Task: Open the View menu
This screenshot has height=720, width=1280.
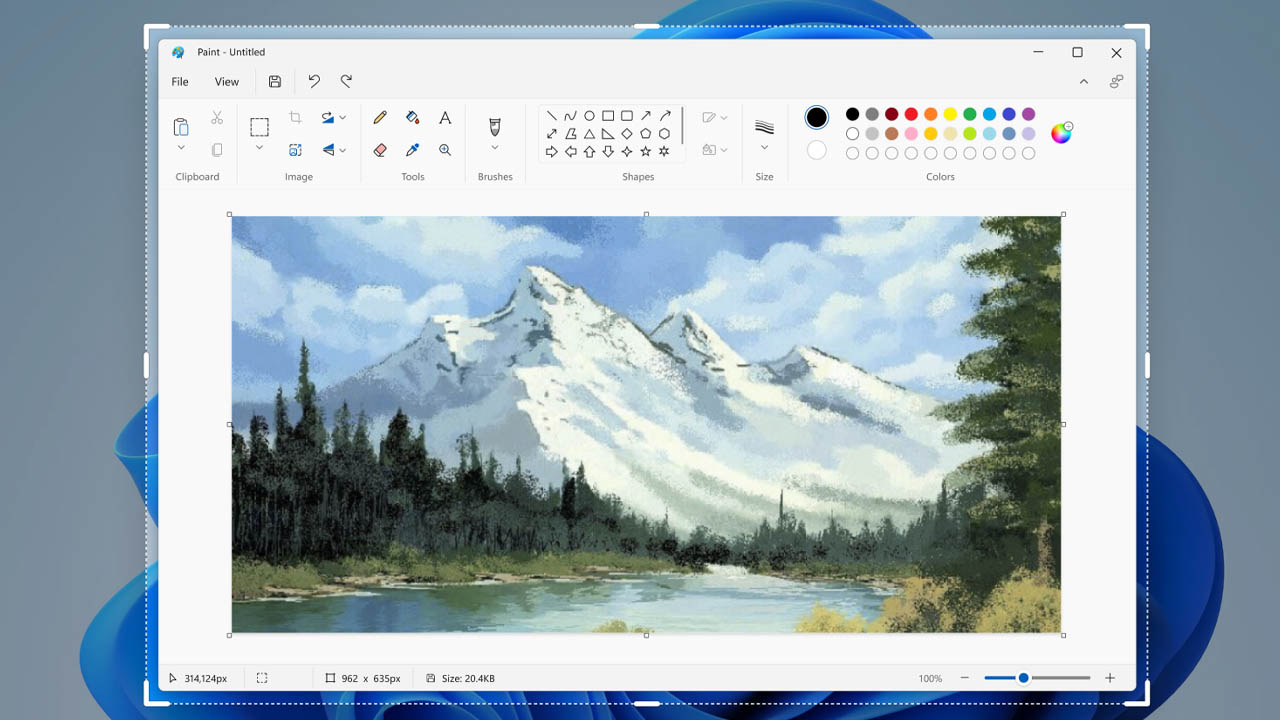Action: tap(226, 81)
